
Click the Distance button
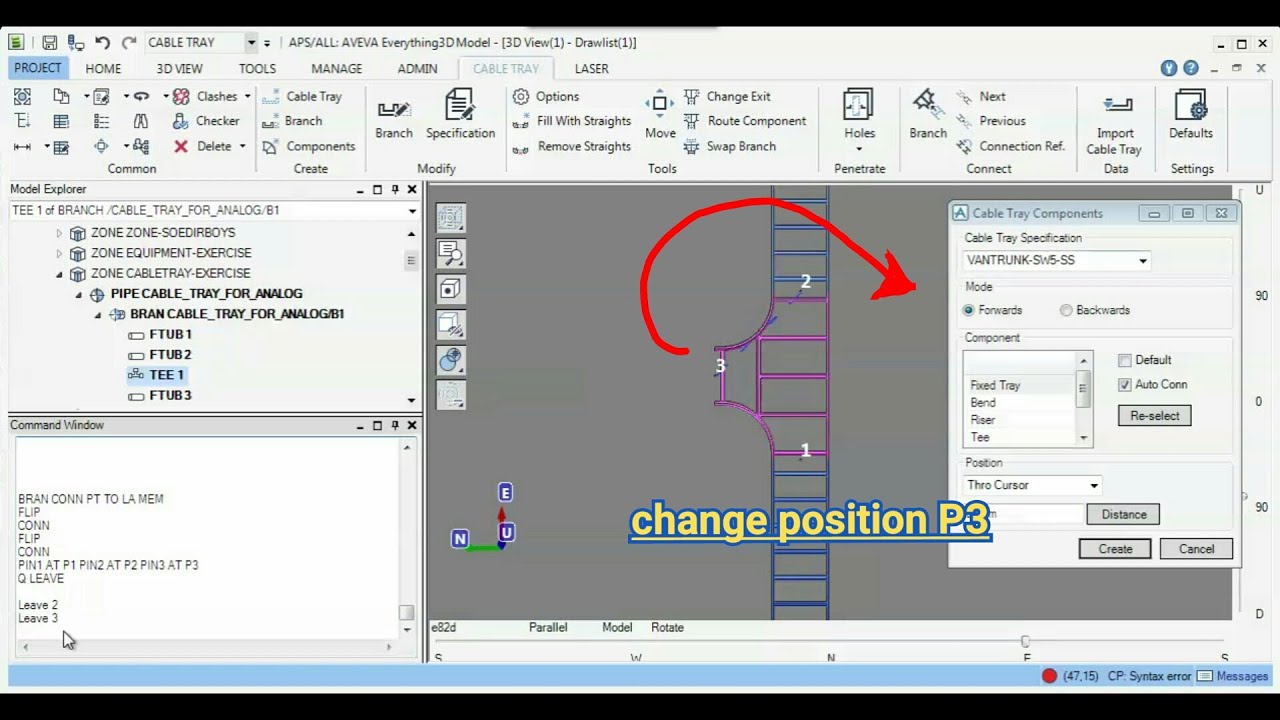(x=1123, y=514)
